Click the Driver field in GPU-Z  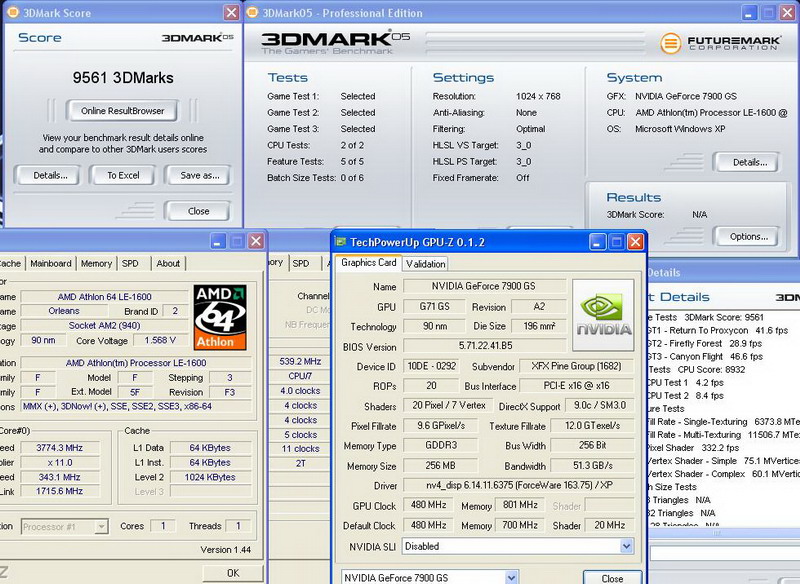[x=519, y=485]
